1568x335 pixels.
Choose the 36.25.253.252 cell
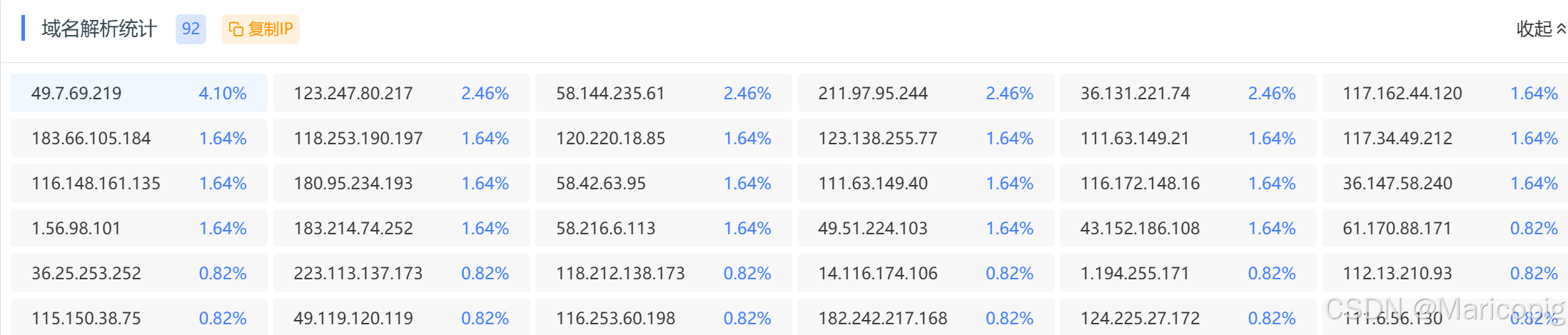coord(139,273)
